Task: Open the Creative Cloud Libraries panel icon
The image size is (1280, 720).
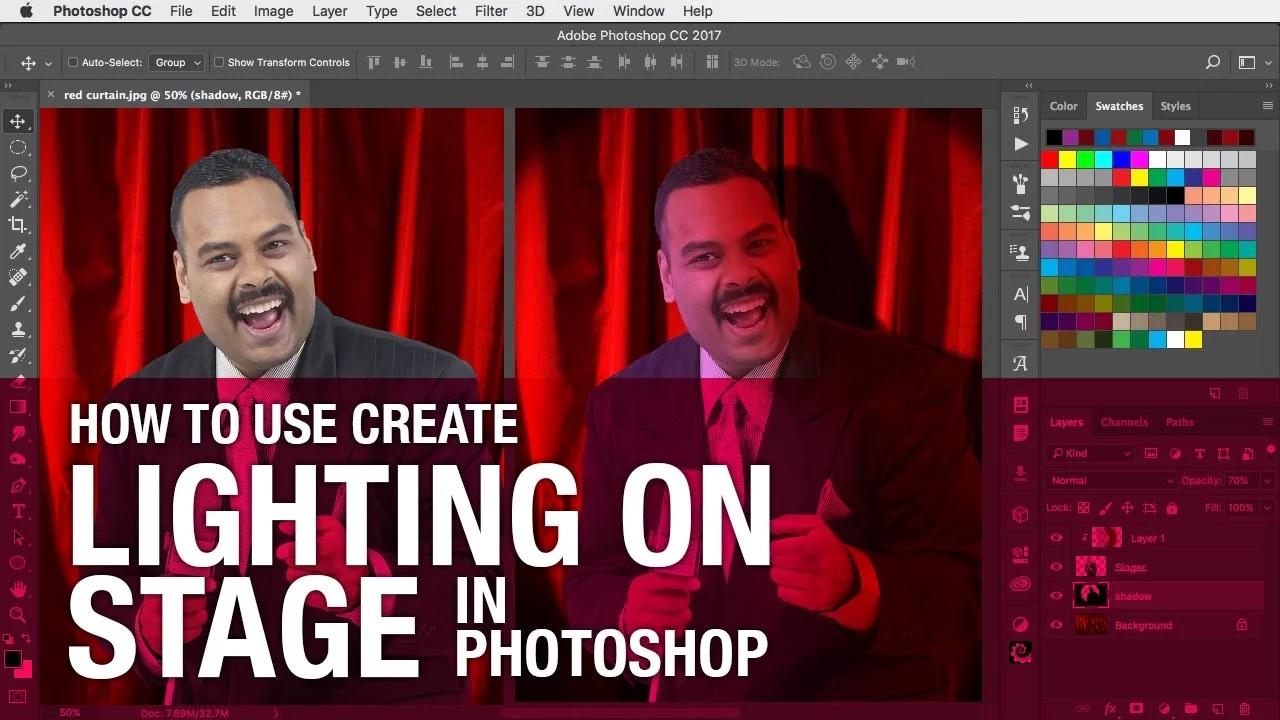Action: [x=1021, y=584]
